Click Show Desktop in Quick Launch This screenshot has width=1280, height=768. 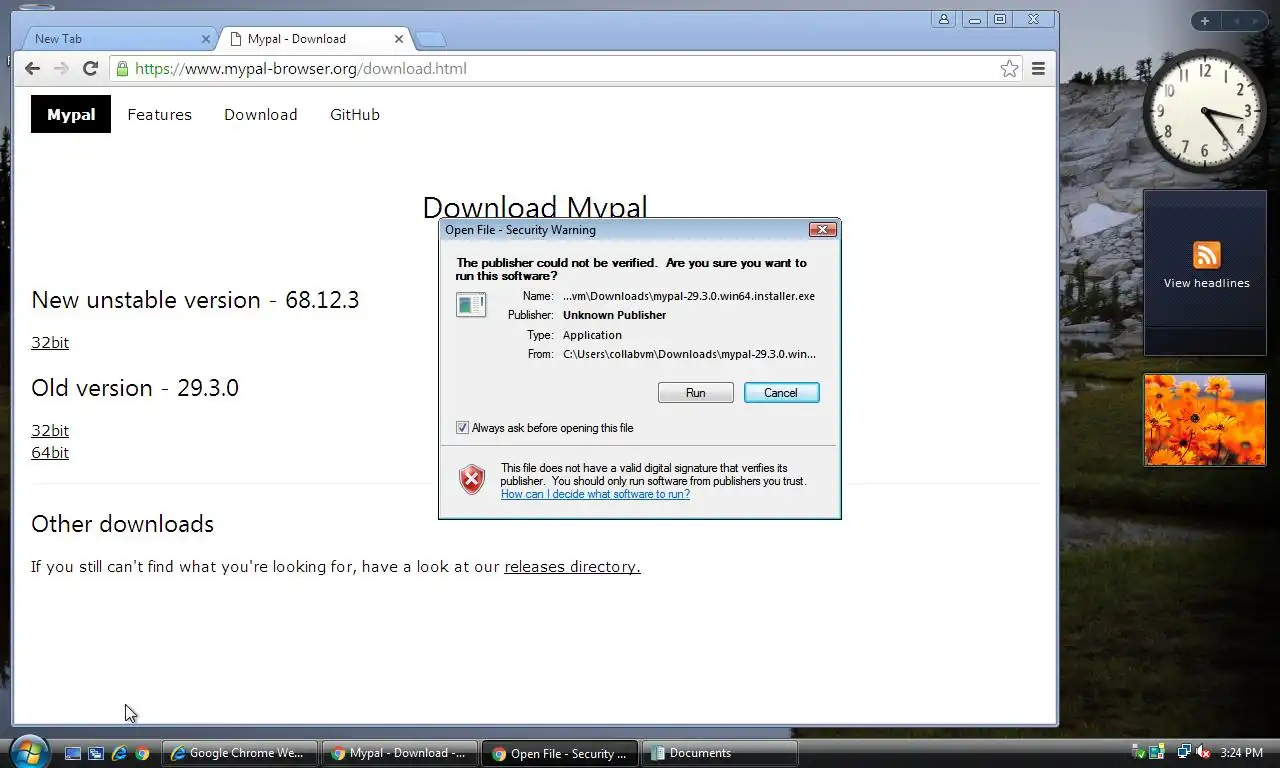[x=73, y=753]
